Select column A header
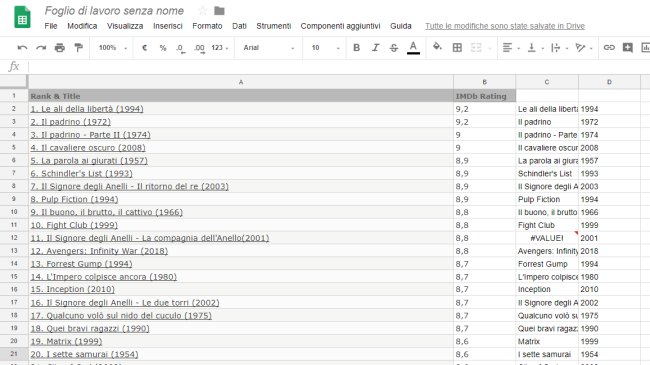The height and width of the screenshot is (365, 650). tap(241, 82)
